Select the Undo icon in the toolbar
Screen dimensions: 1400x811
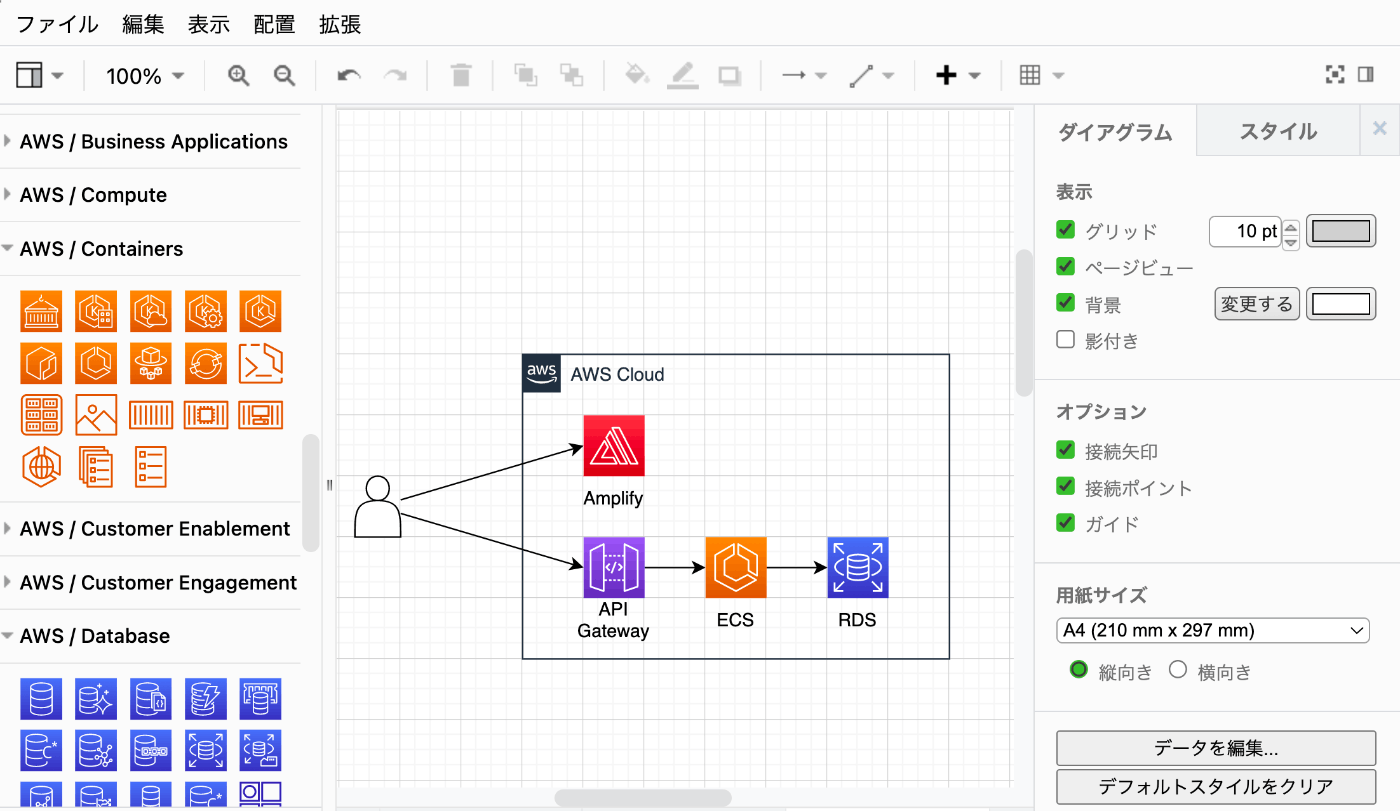347,75
